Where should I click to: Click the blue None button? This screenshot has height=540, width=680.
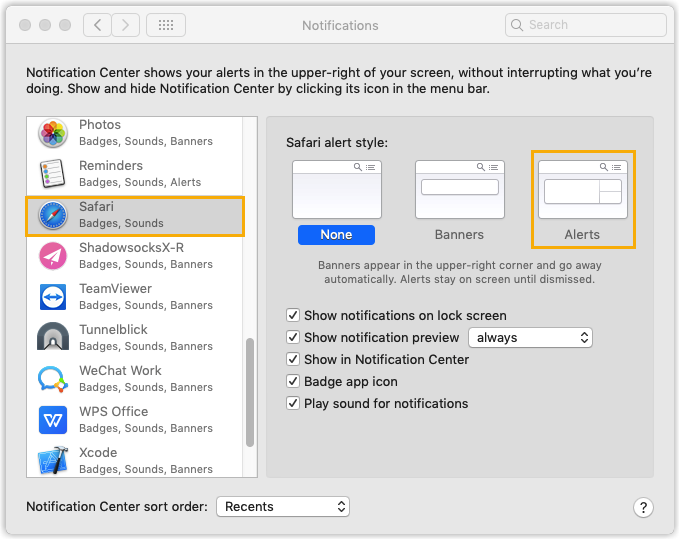(x=336, y=235)
